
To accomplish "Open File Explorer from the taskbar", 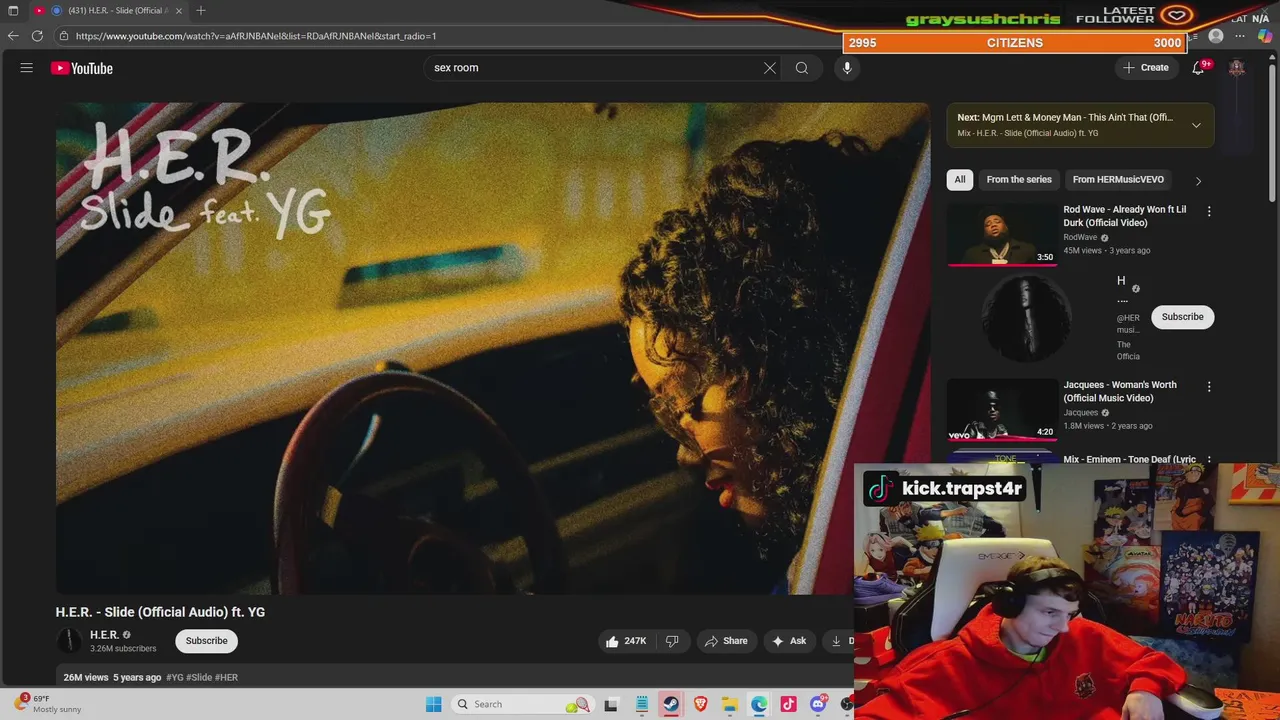I will tap(730, 704).
